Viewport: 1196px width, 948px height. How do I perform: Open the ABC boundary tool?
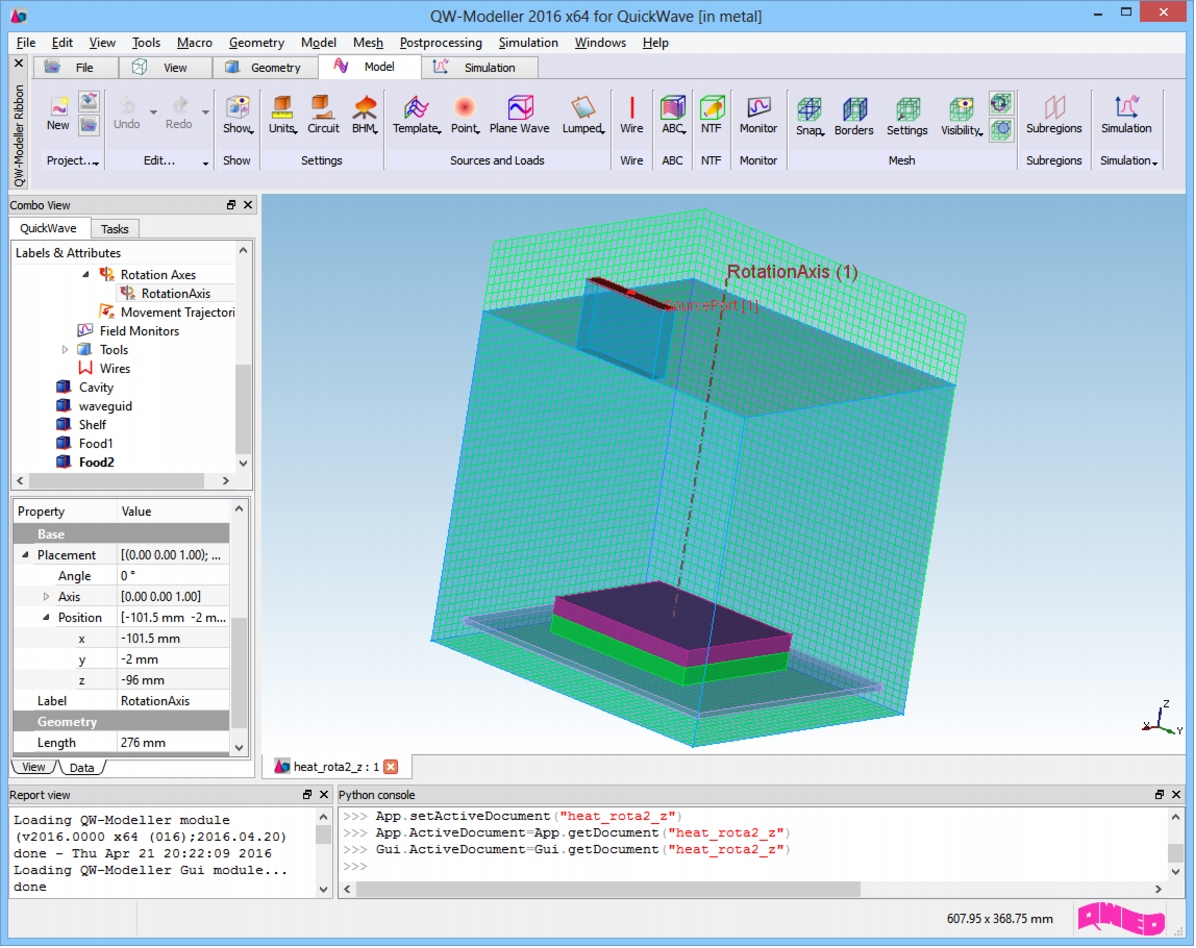[673, 115]
